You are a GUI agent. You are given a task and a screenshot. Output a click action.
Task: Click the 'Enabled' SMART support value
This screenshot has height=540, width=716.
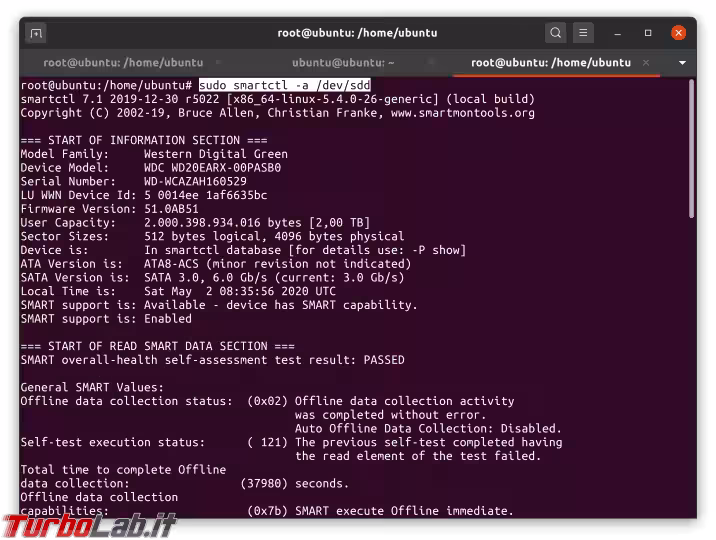pyautogui.click(x=168, y=319)
